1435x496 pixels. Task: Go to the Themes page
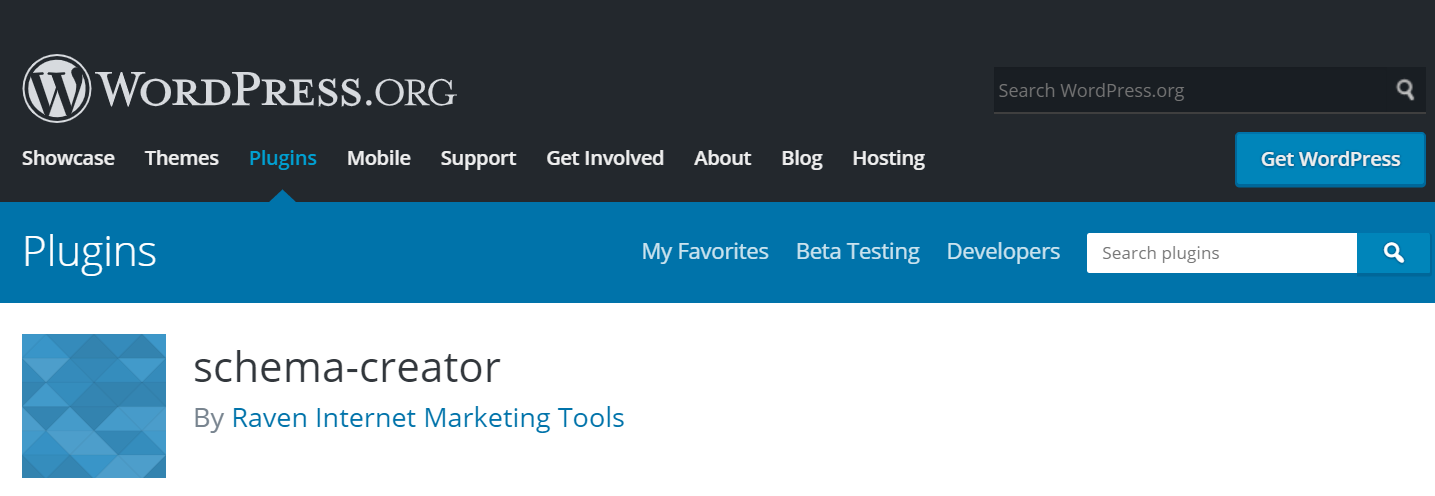point(182,158)
